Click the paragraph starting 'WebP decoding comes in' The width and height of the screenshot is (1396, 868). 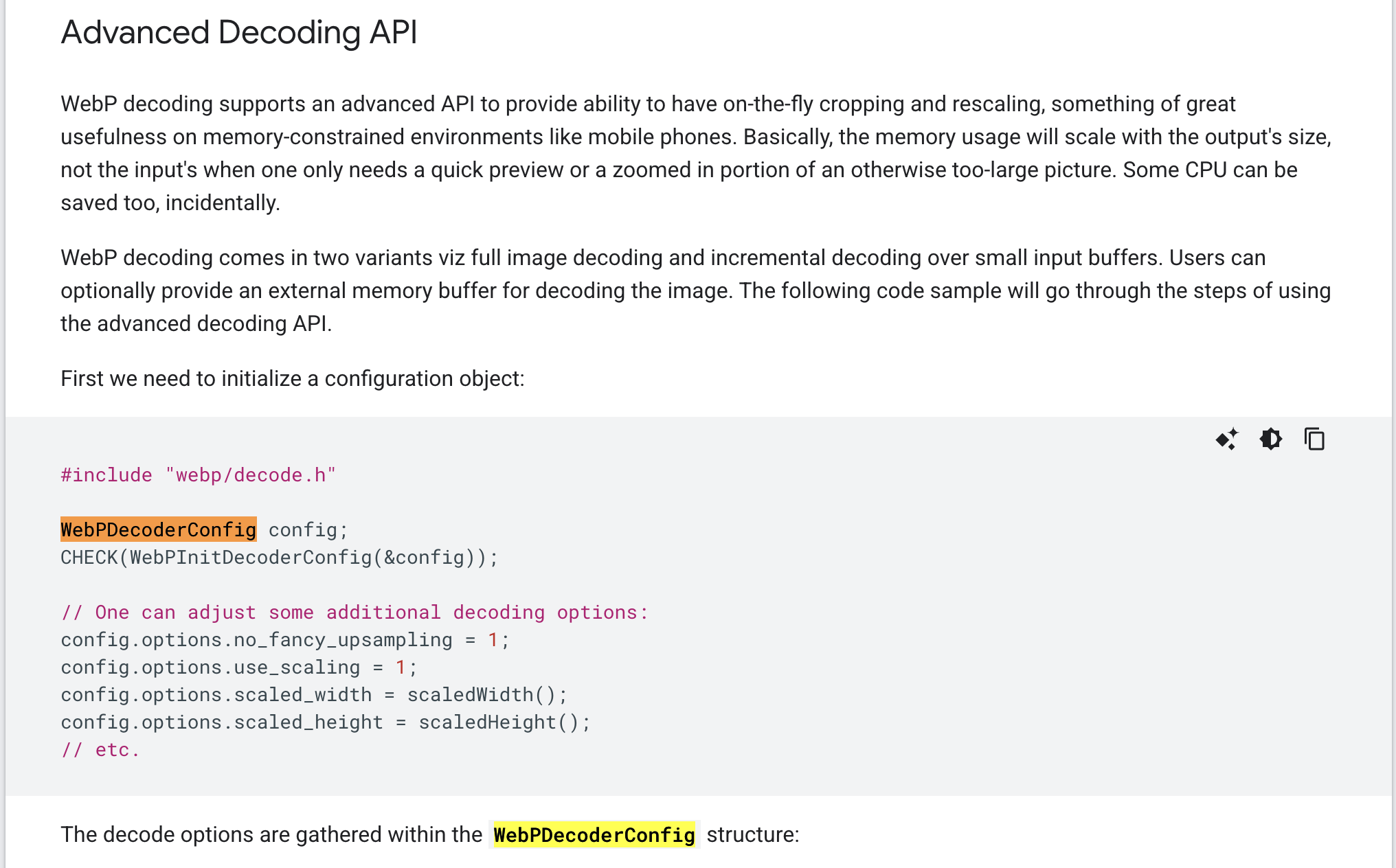(x=695, y=290)
